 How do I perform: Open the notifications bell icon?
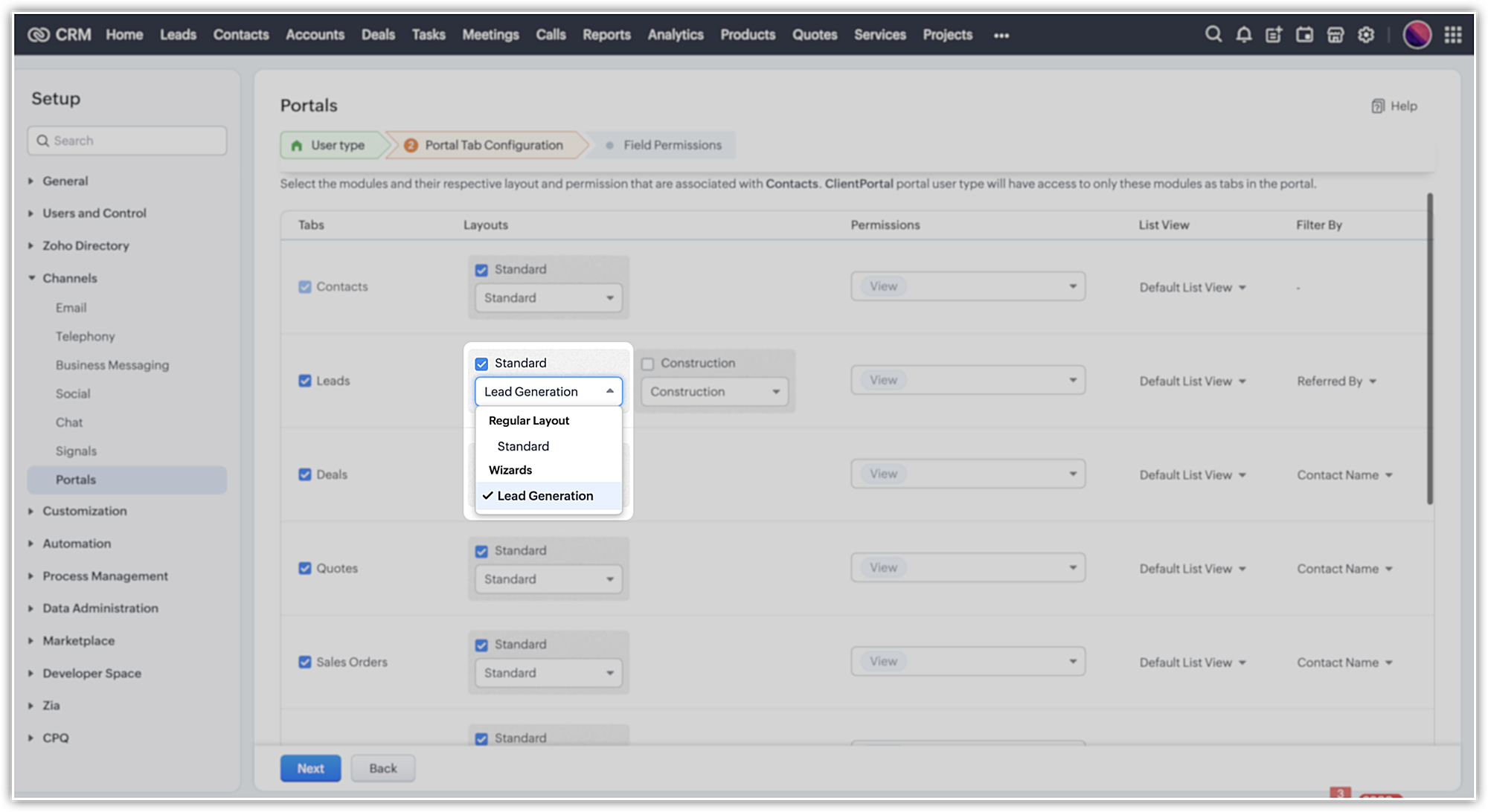coord(1243,34)
